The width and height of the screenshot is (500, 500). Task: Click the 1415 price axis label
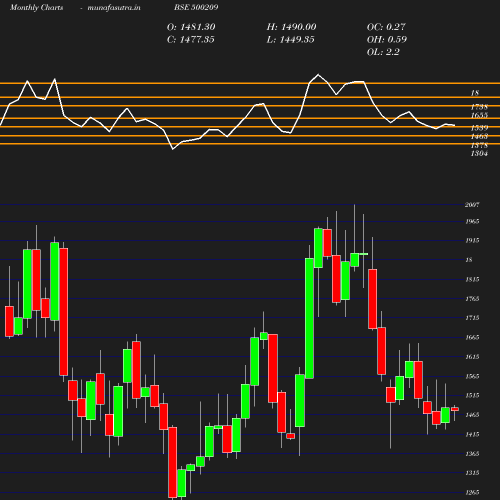[472, 434]
